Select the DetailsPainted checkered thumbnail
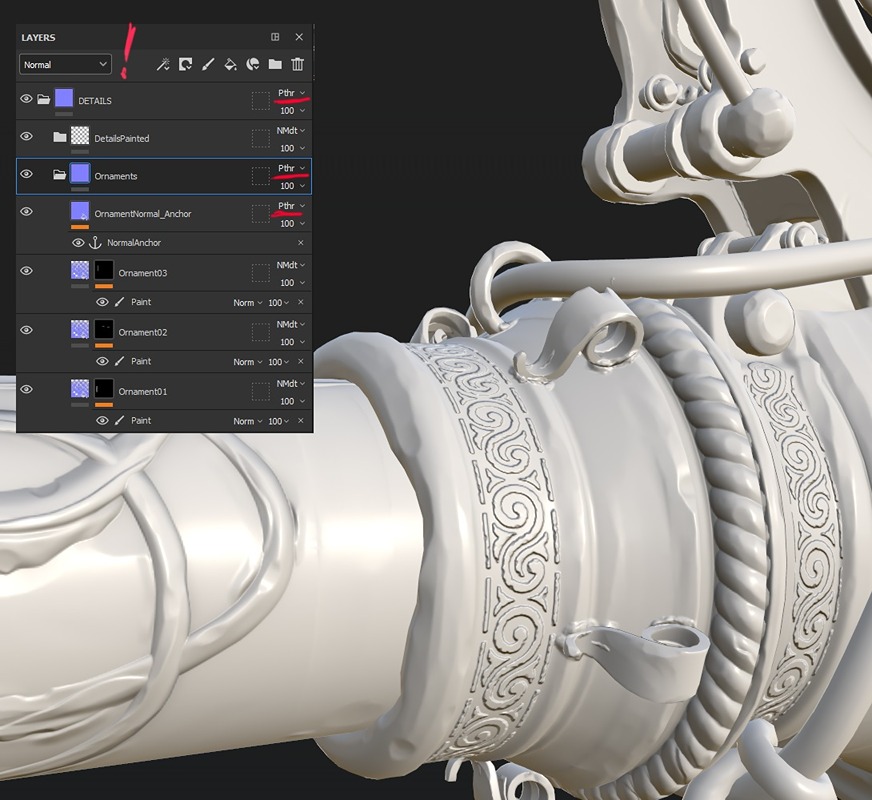 80,136
